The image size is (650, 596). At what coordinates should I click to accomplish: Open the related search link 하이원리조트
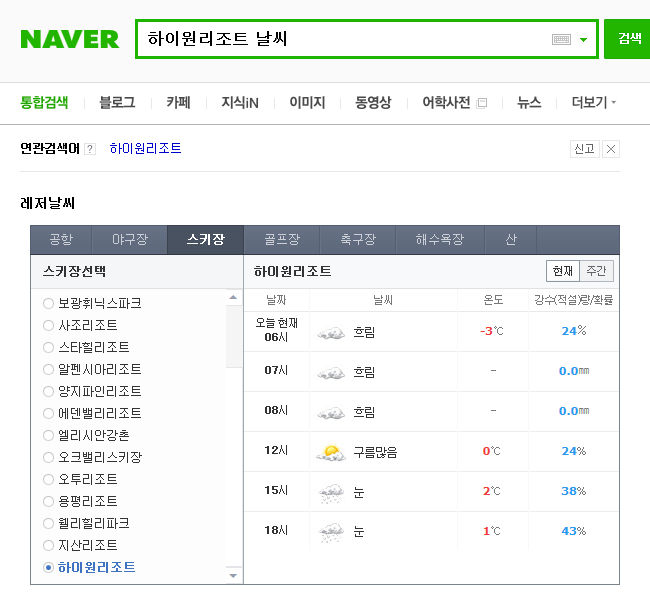pos(146,148)
